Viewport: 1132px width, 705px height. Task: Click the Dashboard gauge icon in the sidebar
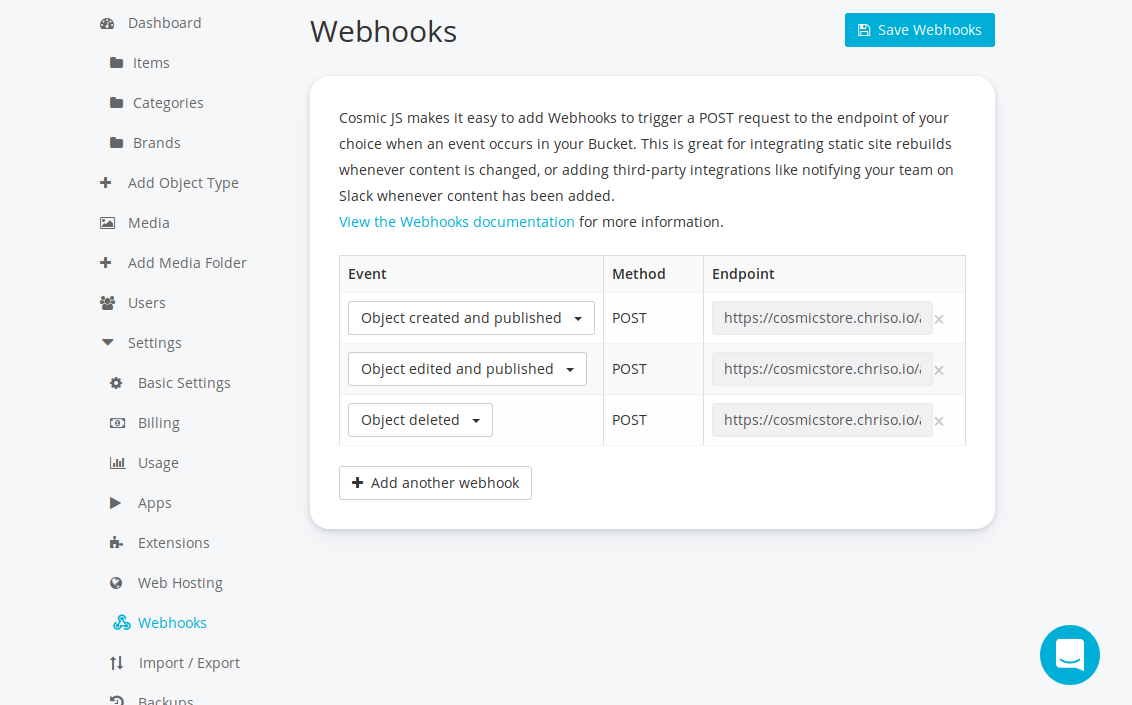click(107, 23)
